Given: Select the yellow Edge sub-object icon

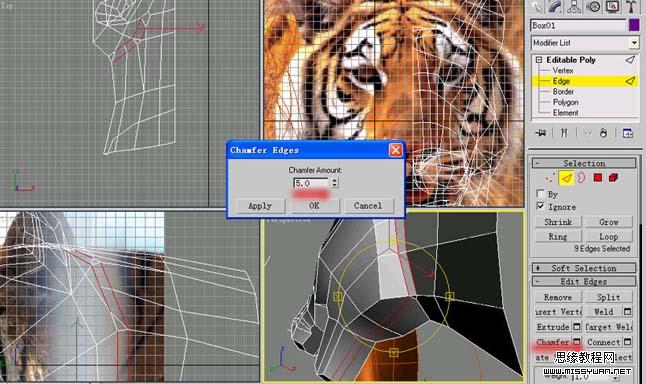Looking at the screenshot, I should pos(566,178).
